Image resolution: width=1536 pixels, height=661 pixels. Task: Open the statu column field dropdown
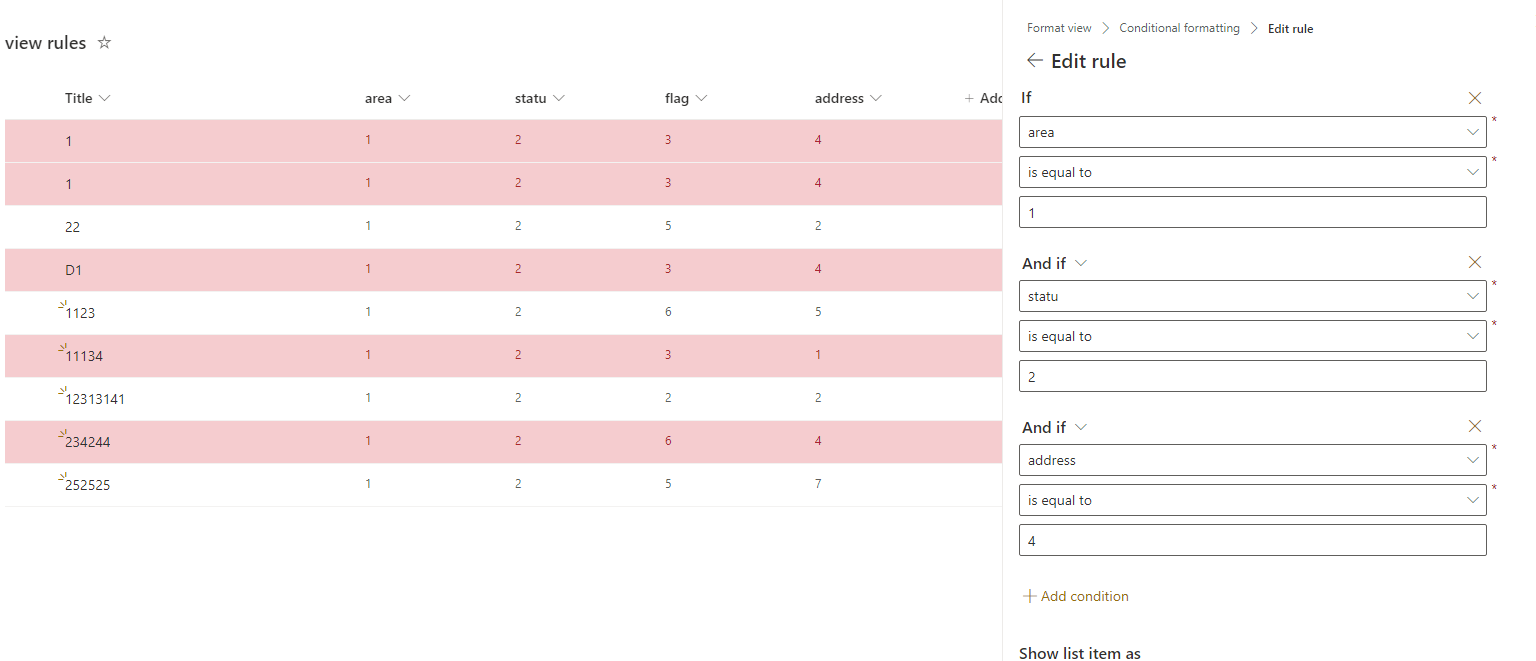click(x=1252, y=296)
